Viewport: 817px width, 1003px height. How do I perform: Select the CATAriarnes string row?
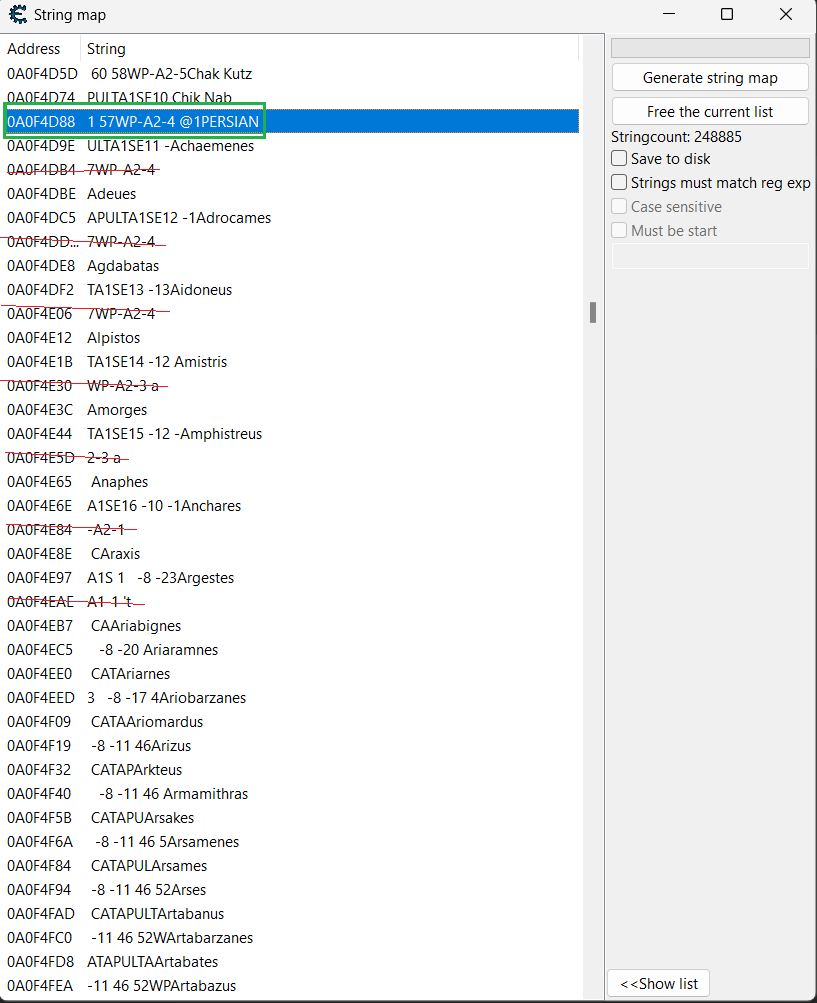[x=290, y=674]
